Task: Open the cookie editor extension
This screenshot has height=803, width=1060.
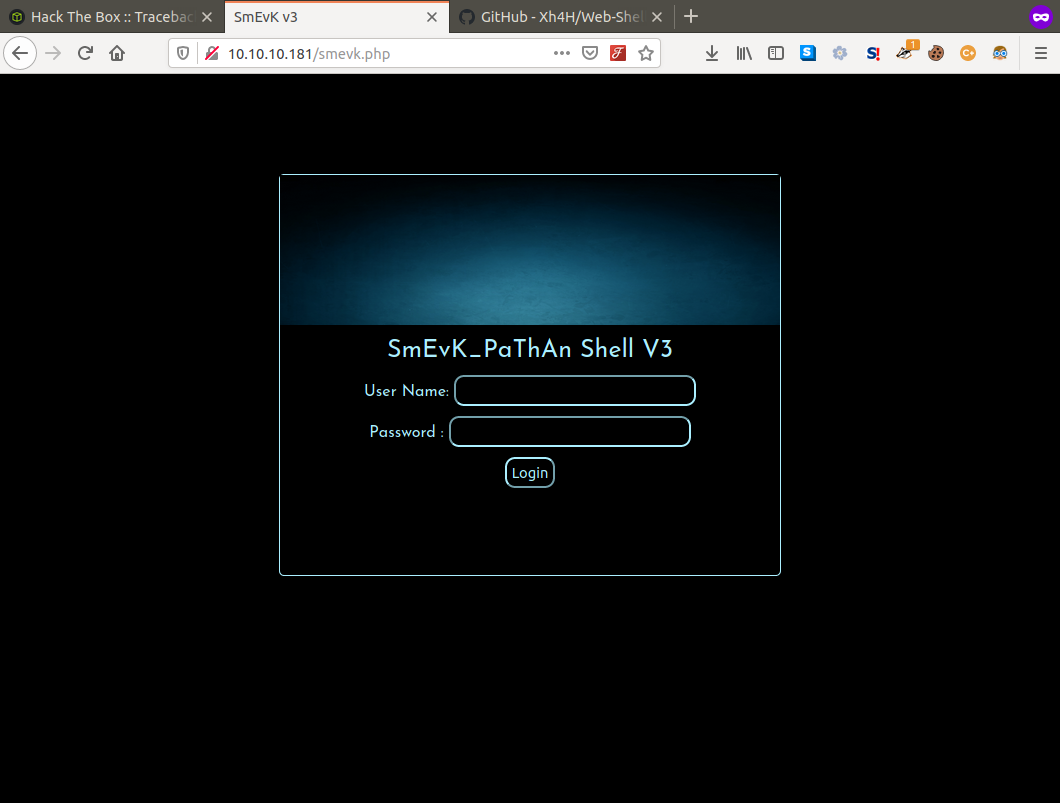Action: coord(936,53)
